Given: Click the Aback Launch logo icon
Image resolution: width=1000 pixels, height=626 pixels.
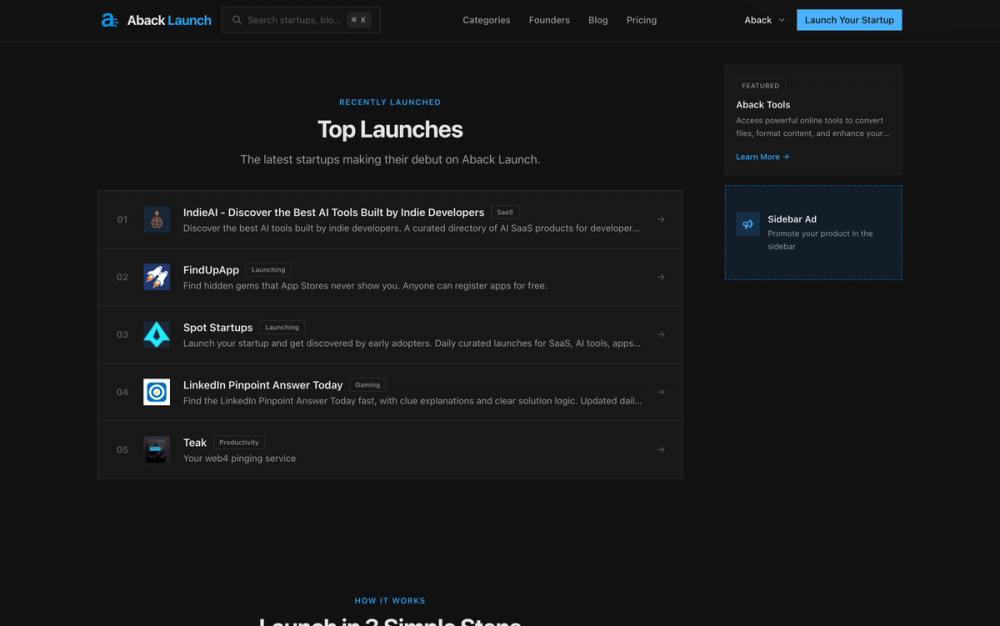Looking at the screenshot, I should coord(110,20).
